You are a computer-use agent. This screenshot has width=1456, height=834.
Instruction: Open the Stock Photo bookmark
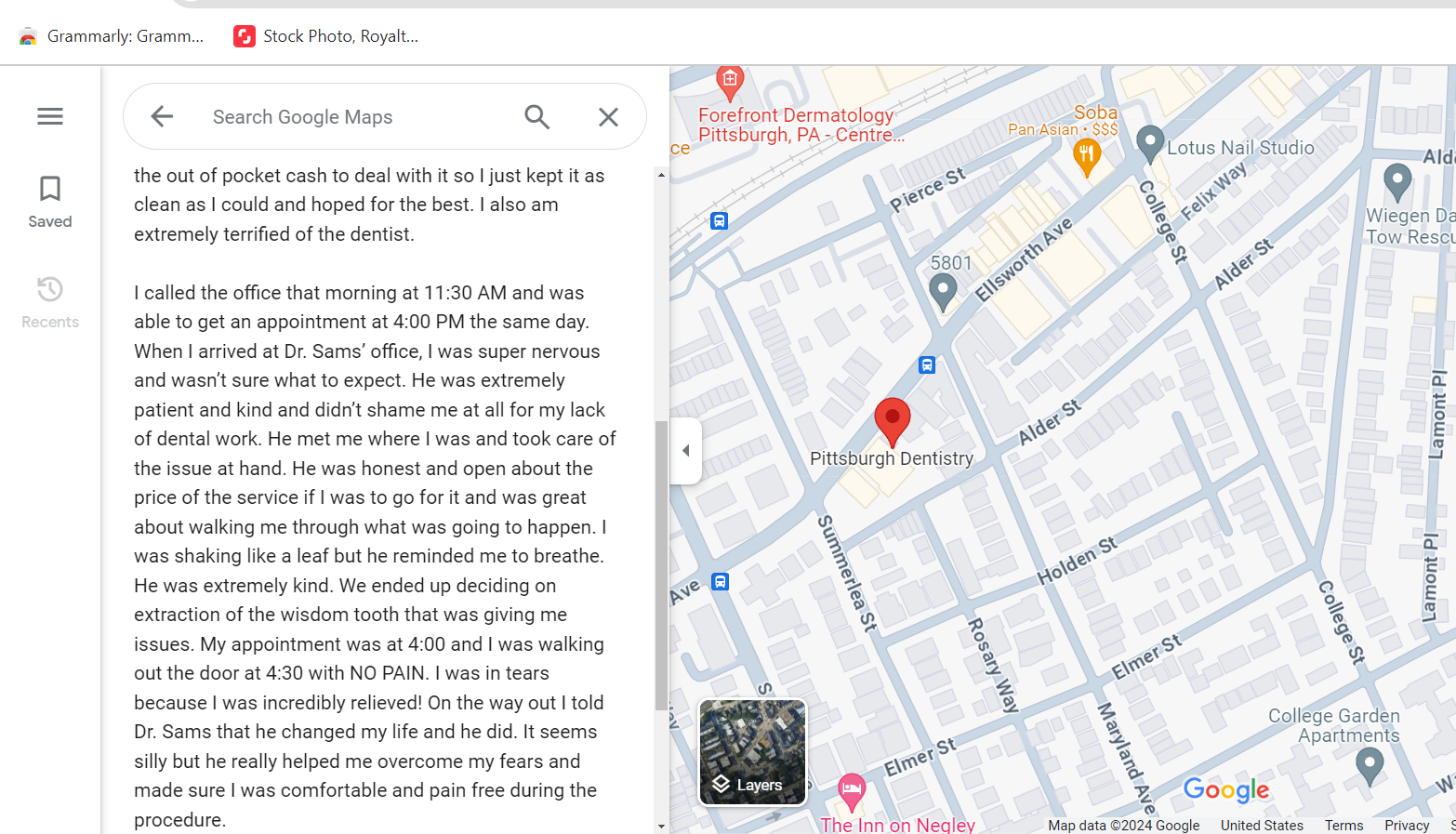click(326, 36)
